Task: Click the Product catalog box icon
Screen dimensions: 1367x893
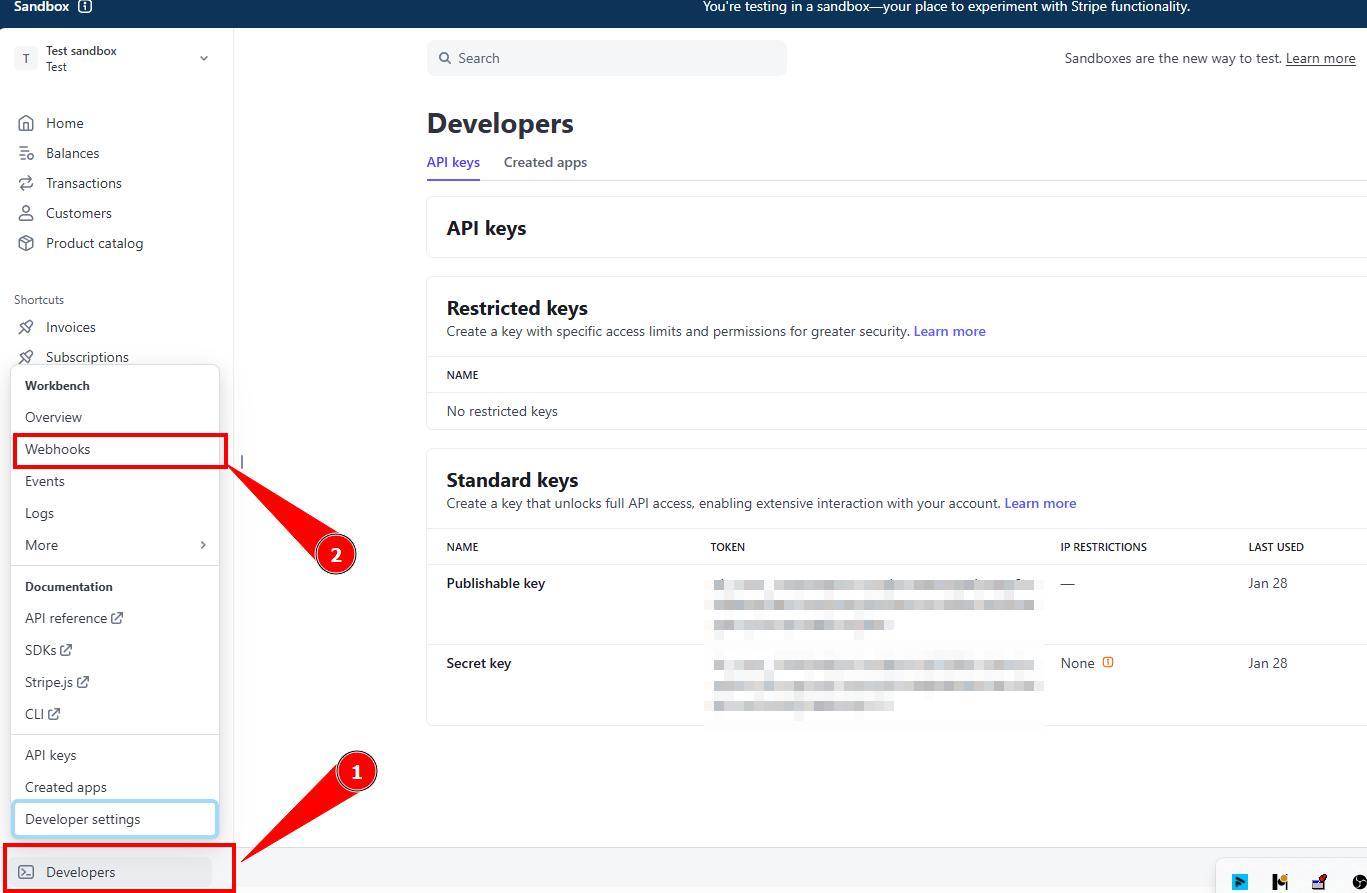Action: (x=26, y=243)
